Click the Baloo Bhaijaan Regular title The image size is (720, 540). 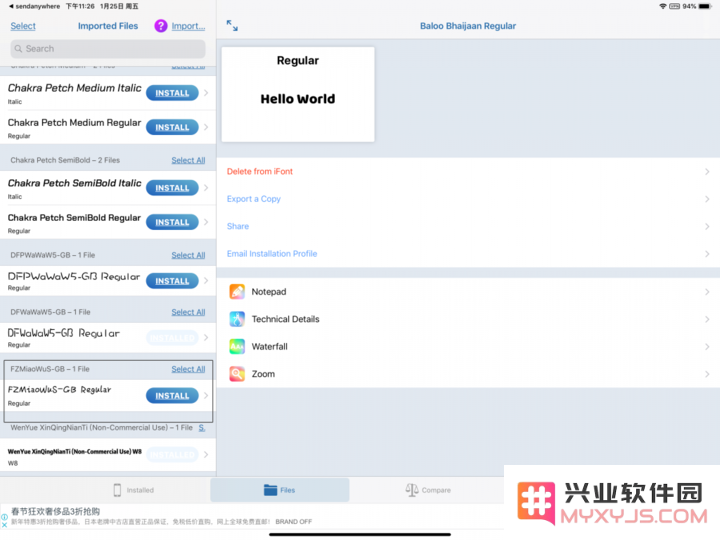pos(468,26)
